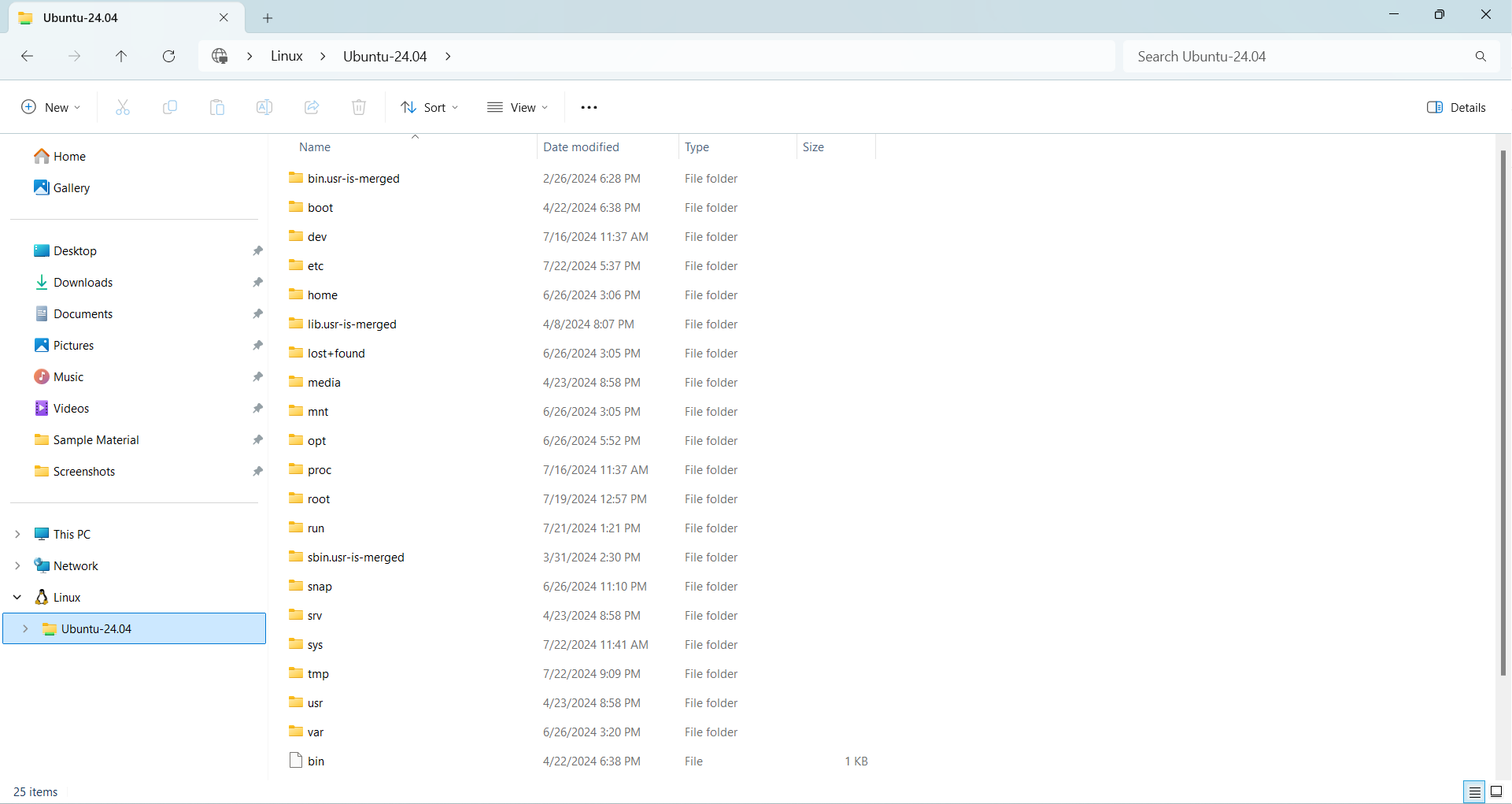Click the Copy icon in toolbar
This screenshot has width=1512, height=804.
(x=170, y=107)
